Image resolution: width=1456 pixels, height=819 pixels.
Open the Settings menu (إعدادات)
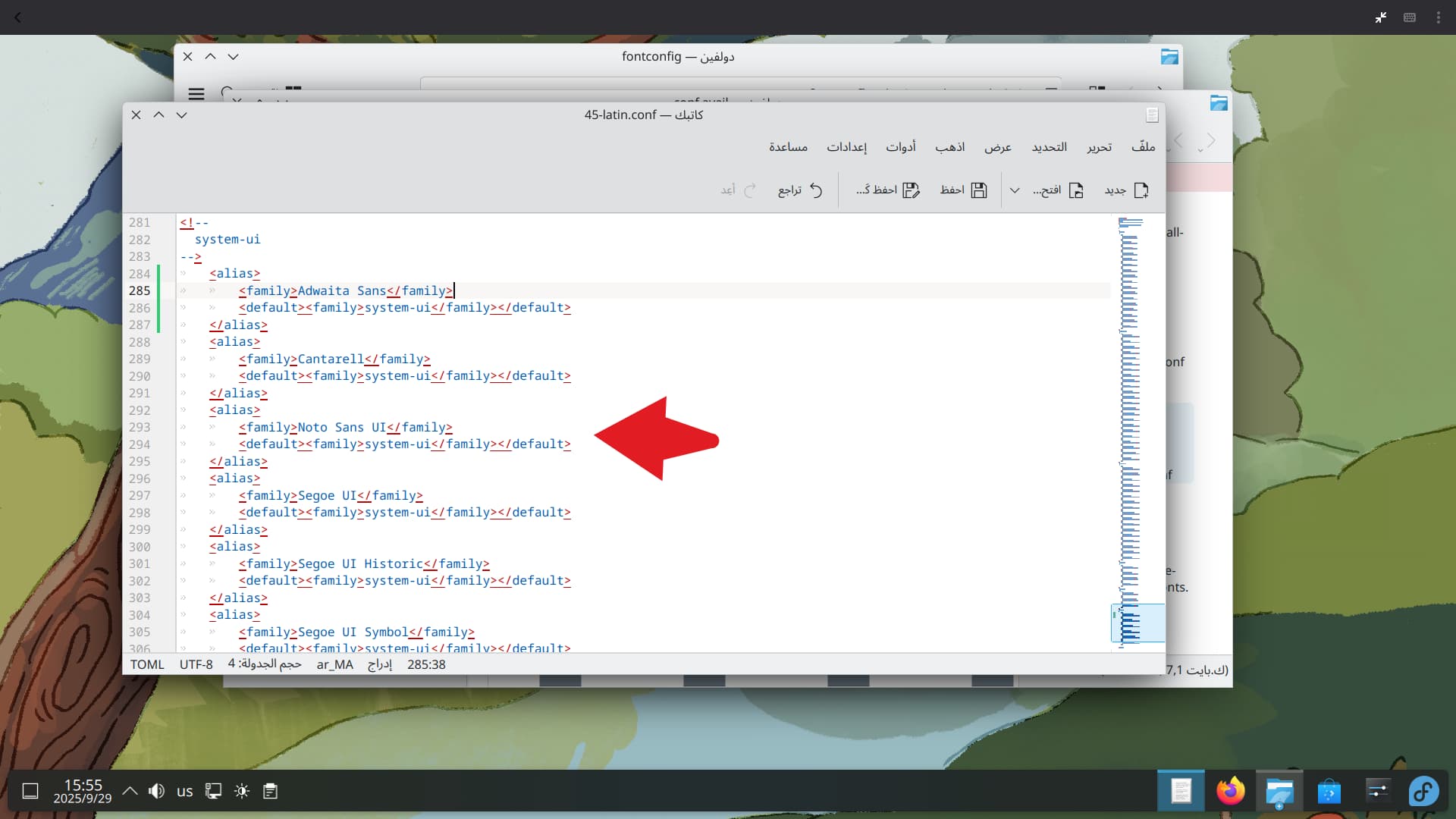(846, 146)
